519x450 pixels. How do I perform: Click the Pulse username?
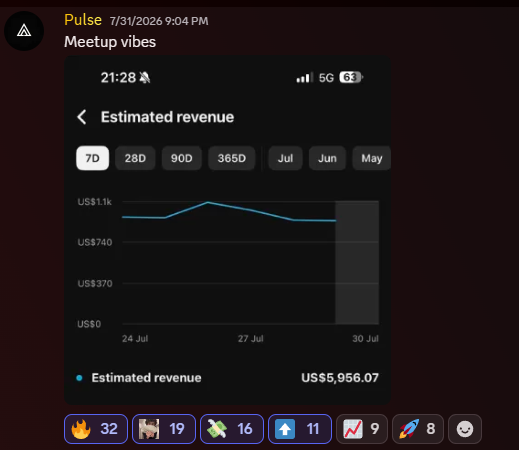[83, 20]
